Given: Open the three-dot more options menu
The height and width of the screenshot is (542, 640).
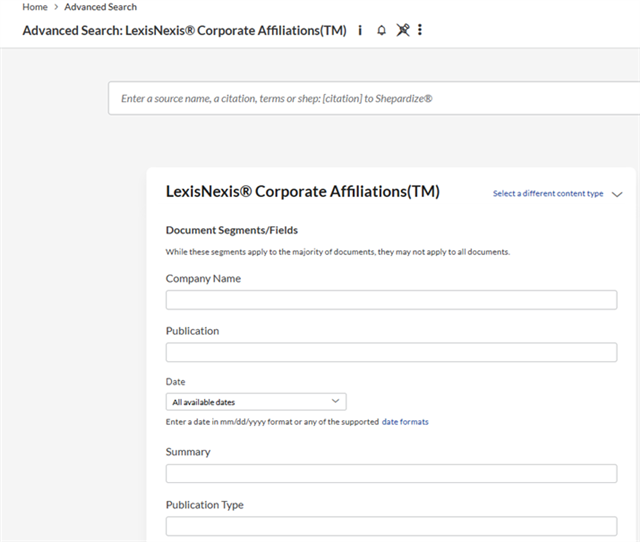Looking at the screenshot, I should coord(420,30).
